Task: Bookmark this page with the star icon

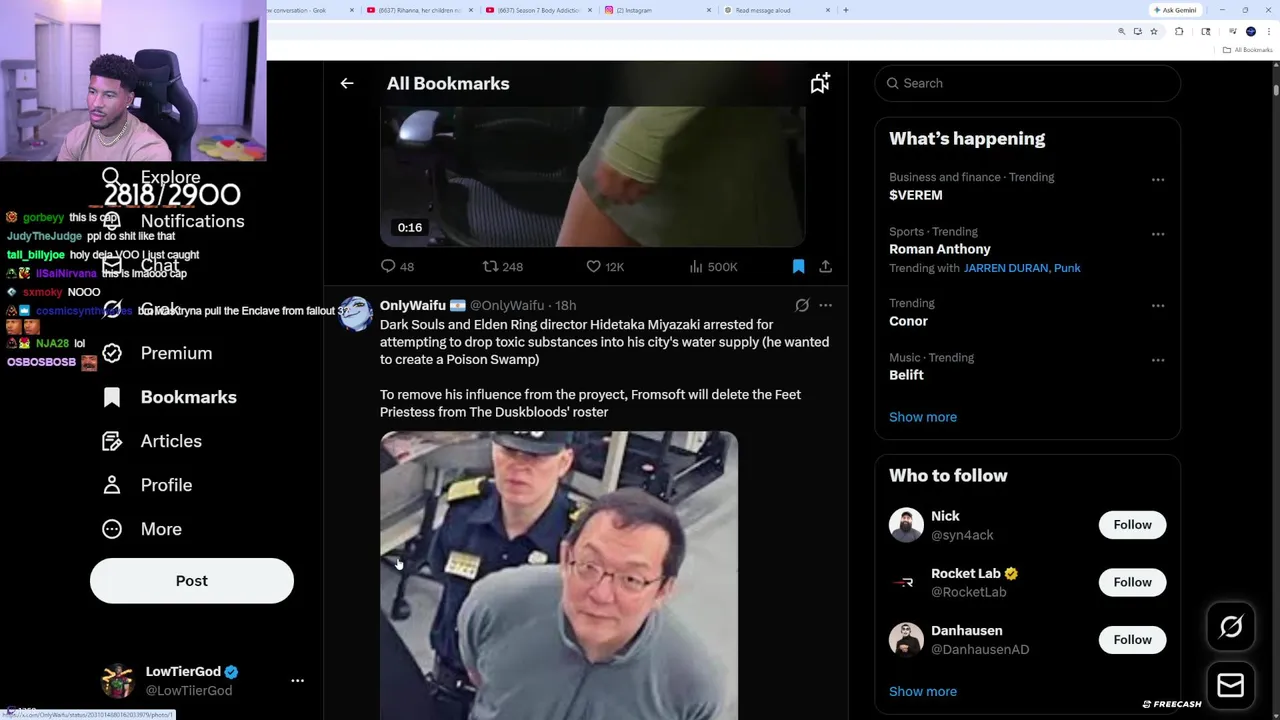Action: click(x=1154, y=32)
